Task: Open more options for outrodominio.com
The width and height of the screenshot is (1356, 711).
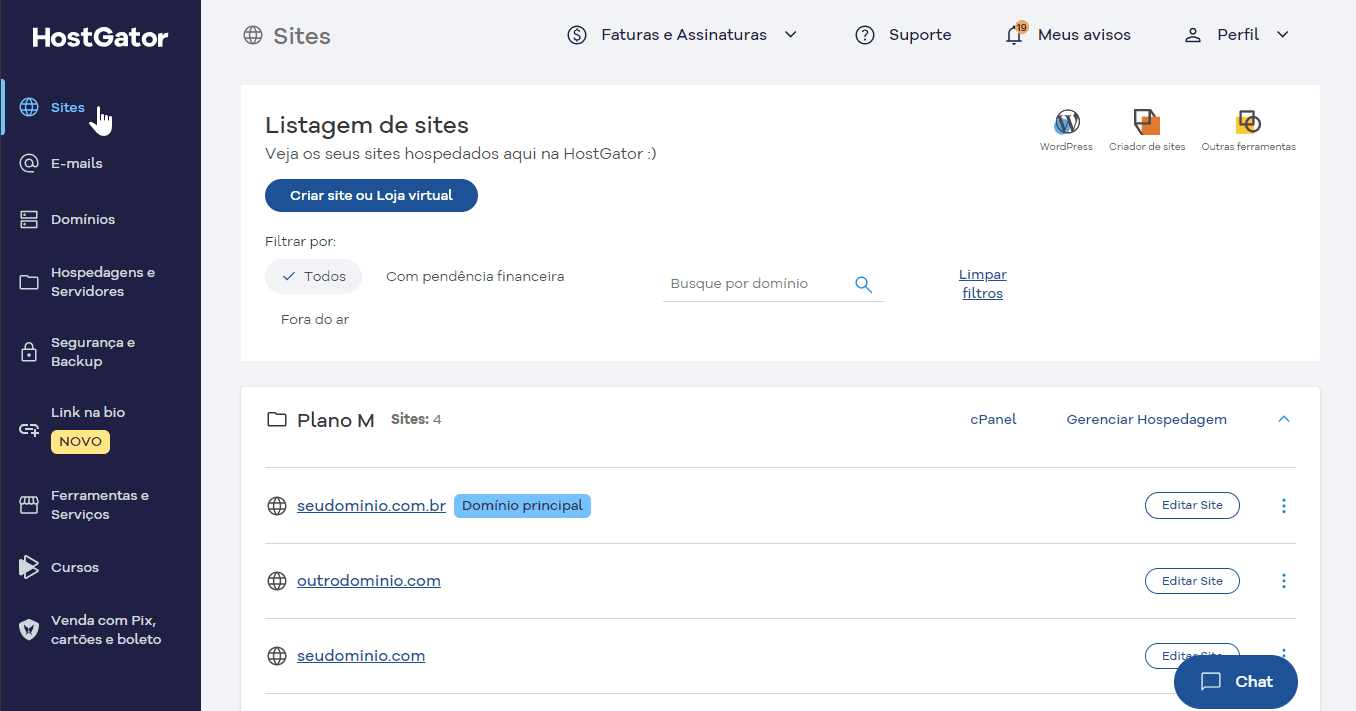Action: (1284, 581)
